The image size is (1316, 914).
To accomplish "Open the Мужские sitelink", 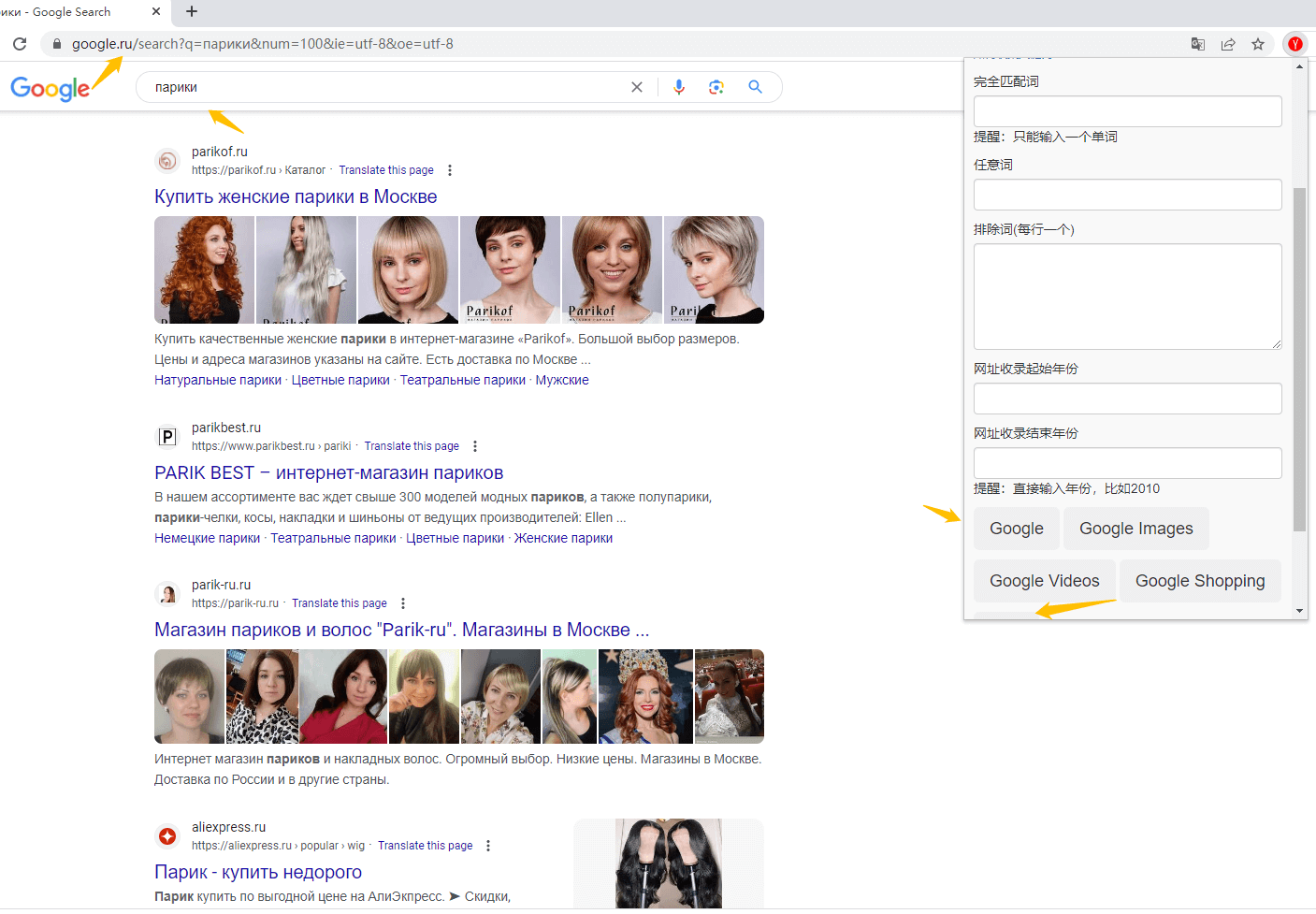I will click(x=562, y=380).
